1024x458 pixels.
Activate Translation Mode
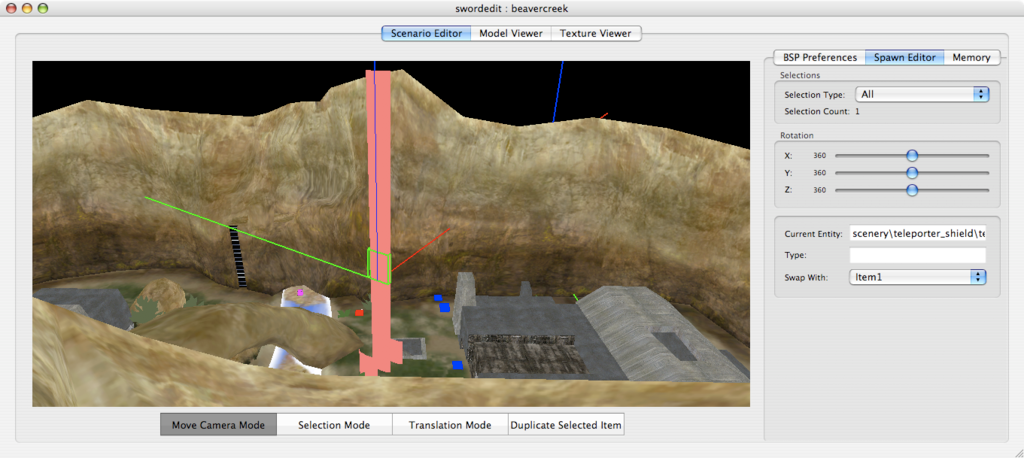click(x=450, y=425)
